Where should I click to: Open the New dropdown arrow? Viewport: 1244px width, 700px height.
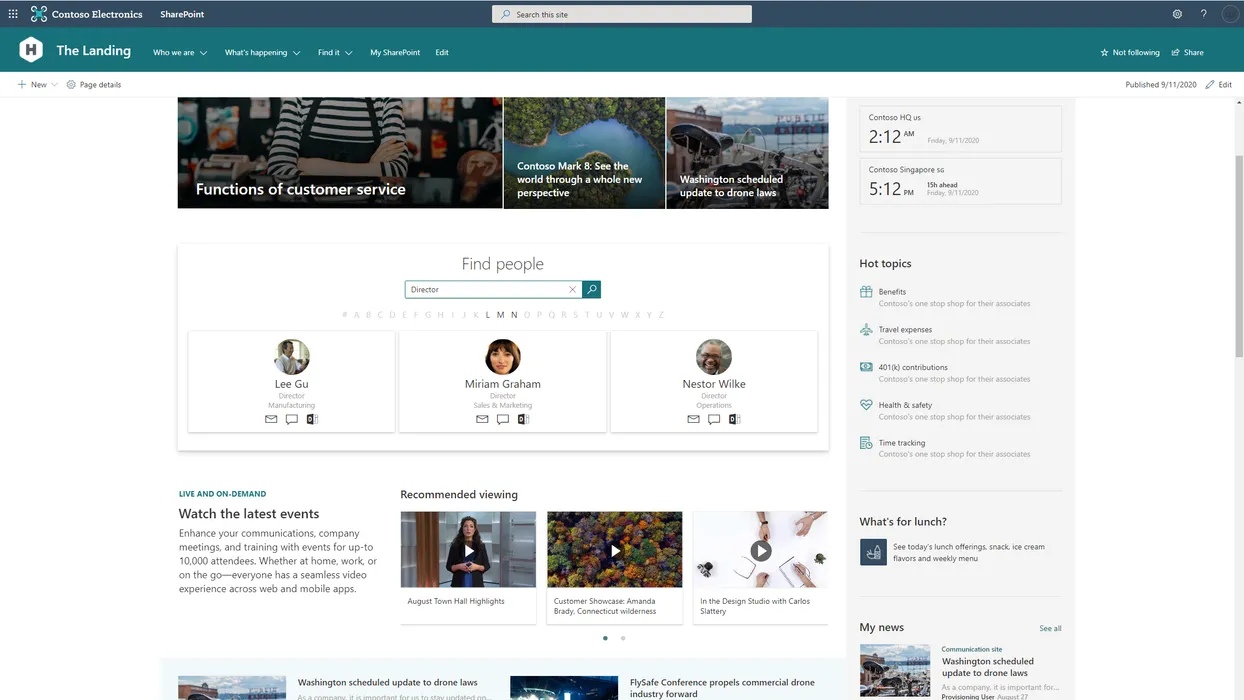53,85
